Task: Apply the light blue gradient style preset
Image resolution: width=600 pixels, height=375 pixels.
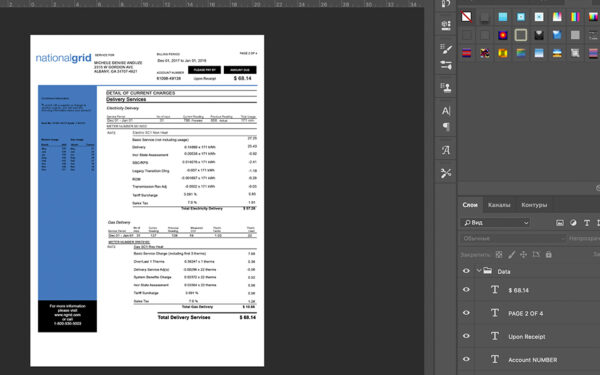Action: (x=539, y=53)
